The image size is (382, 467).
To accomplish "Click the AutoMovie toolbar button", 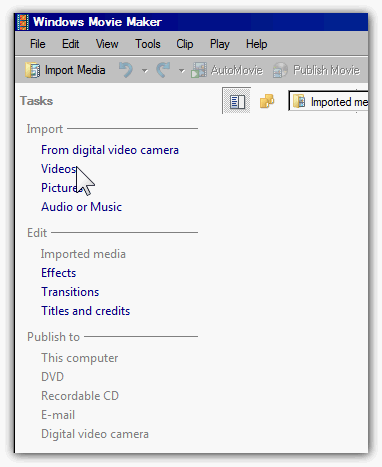I will 227,70.
